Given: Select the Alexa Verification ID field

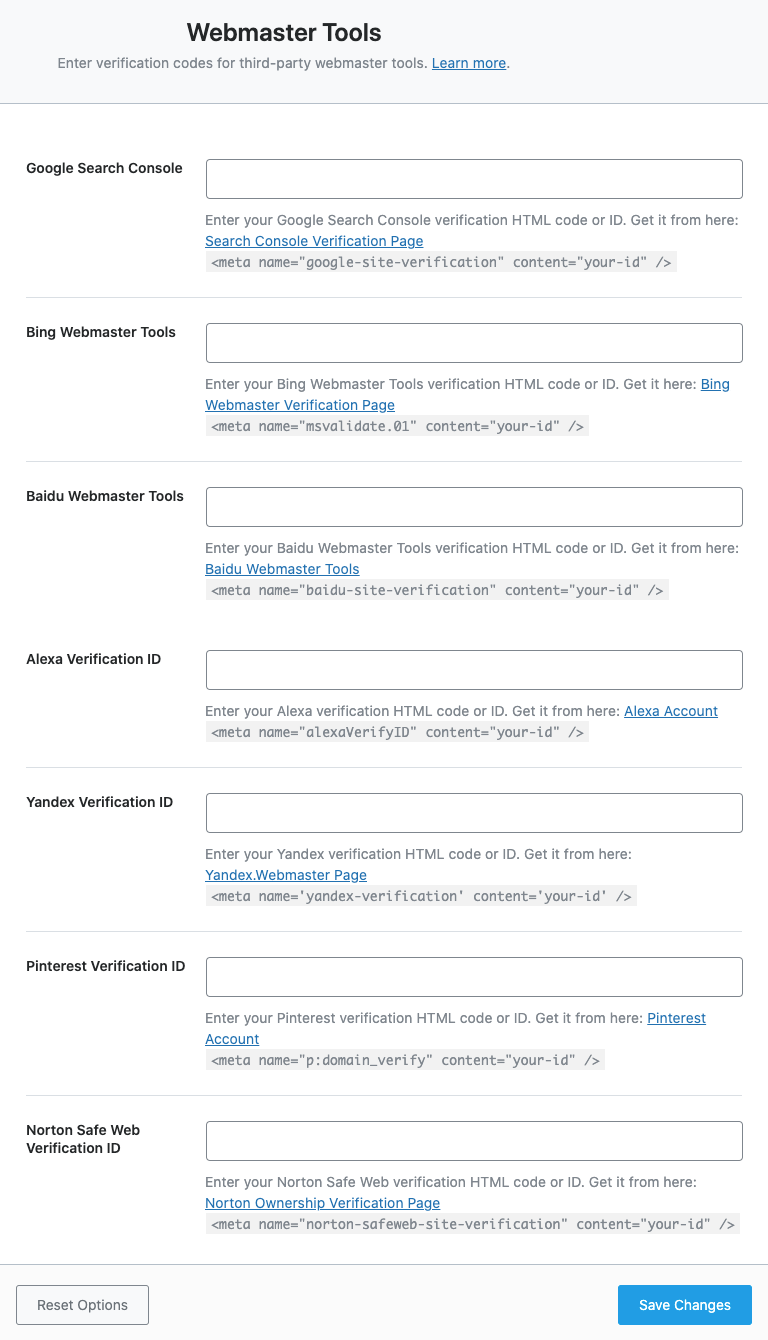Looking at the screenshot, I should 474,670.
